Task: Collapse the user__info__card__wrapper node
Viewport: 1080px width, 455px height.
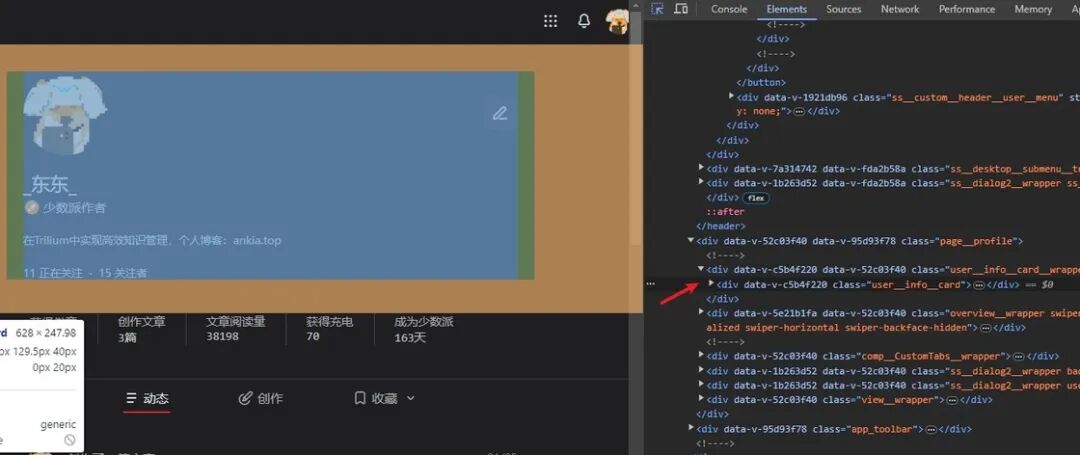Action: (x=701, y=269)
